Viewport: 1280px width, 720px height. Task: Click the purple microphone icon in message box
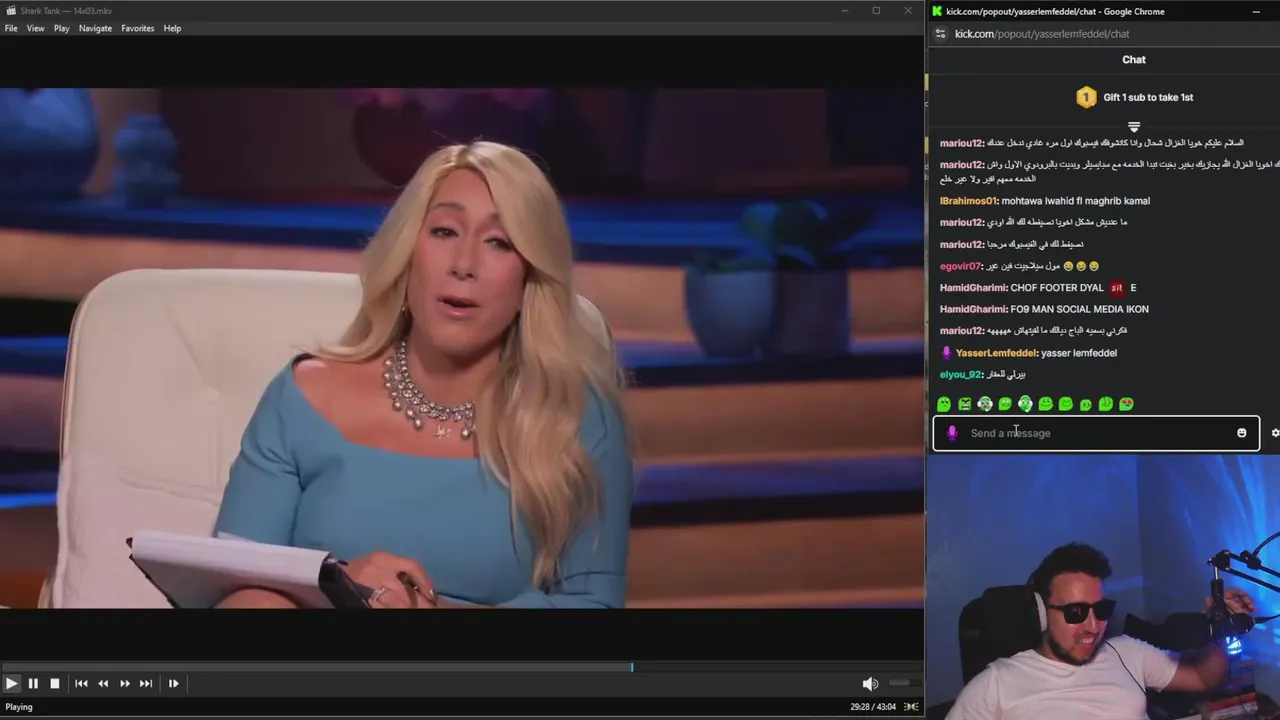coord(952,433)
